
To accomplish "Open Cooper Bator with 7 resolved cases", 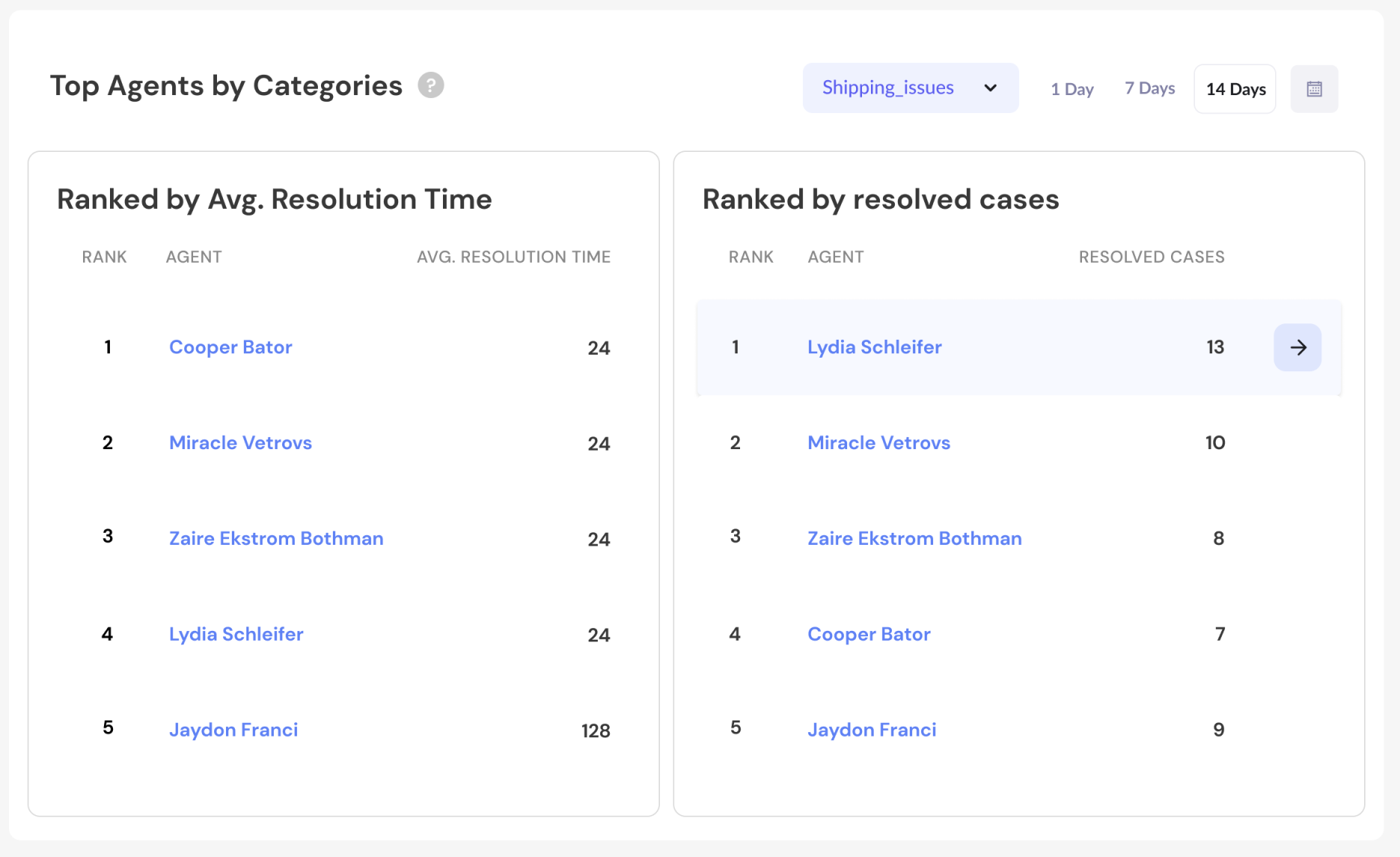I will (869, 635).
